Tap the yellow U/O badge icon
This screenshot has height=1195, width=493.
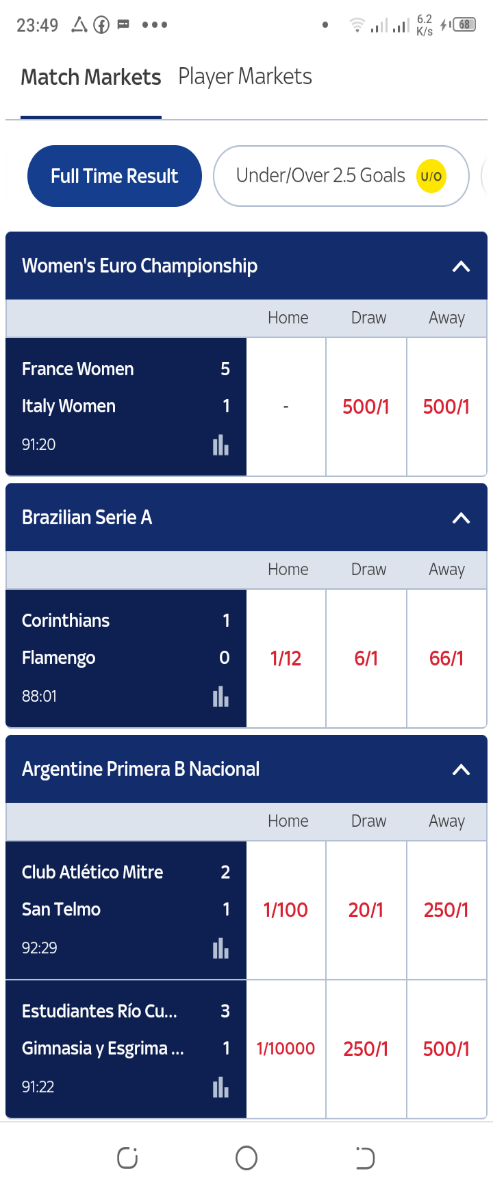click(431, 177)
